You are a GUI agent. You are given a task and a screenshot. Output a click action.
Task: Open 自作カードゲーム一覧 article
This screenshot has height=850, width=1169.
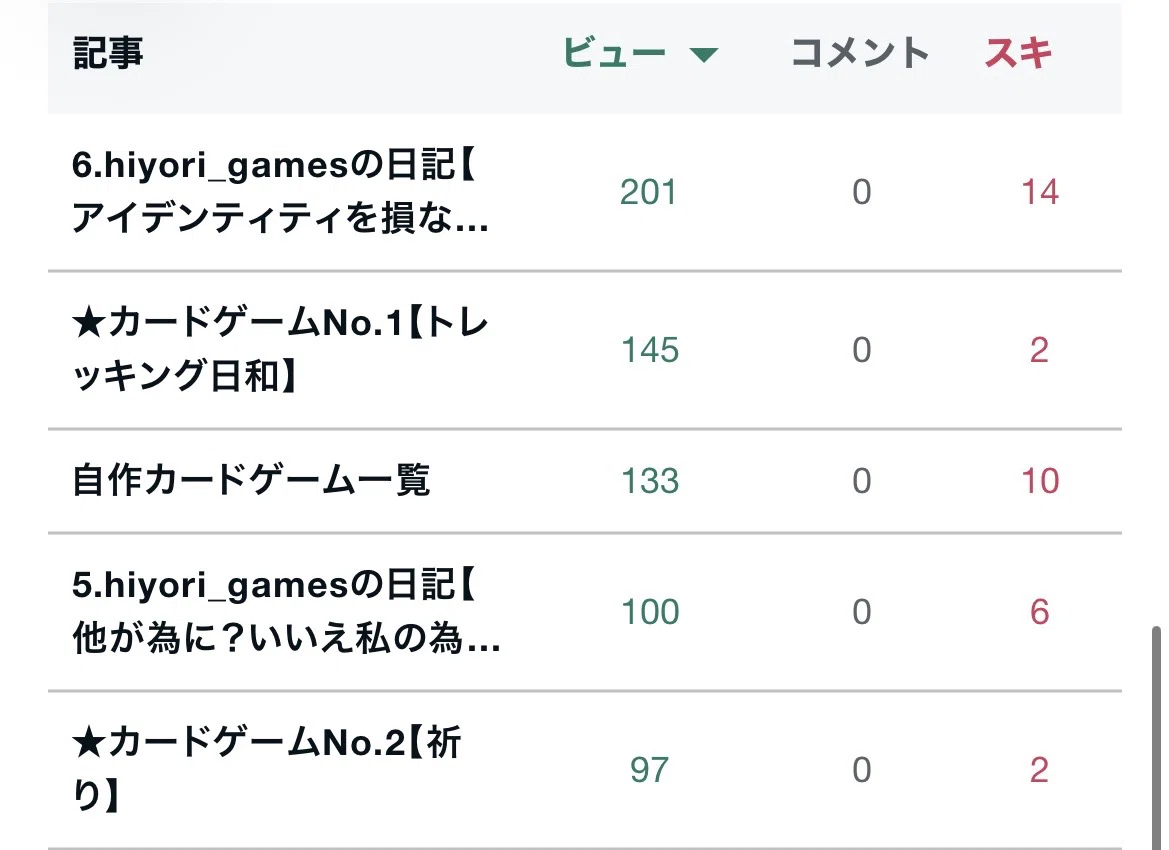pyautogui.click(x=251, y=480)
